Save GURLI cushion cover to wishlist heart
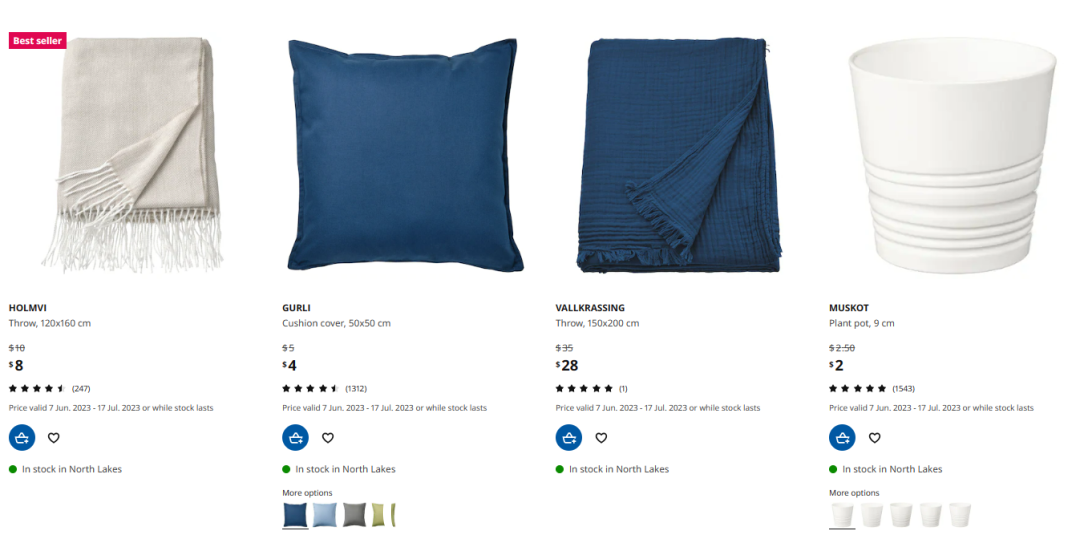 [x=328, y=438]
